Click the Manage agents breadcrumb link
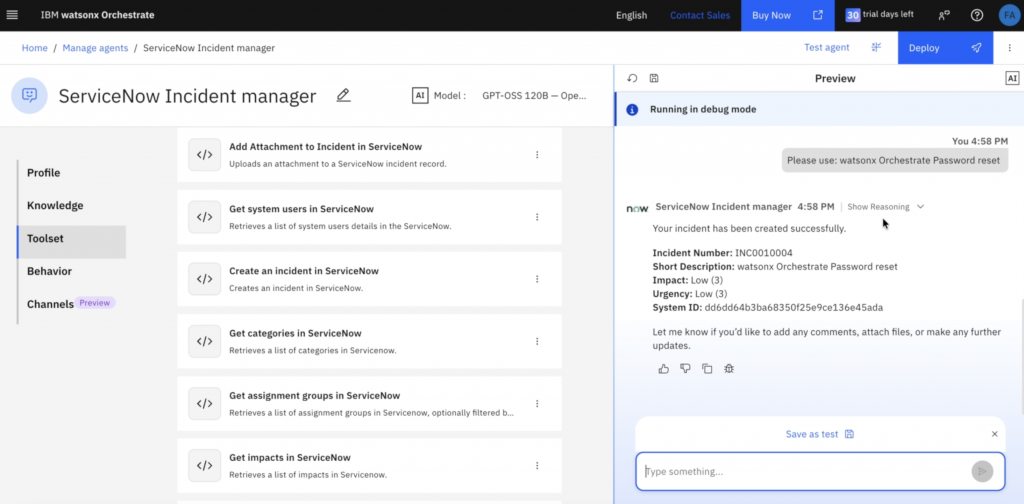 pyautogui.click(x=95, y=48)
